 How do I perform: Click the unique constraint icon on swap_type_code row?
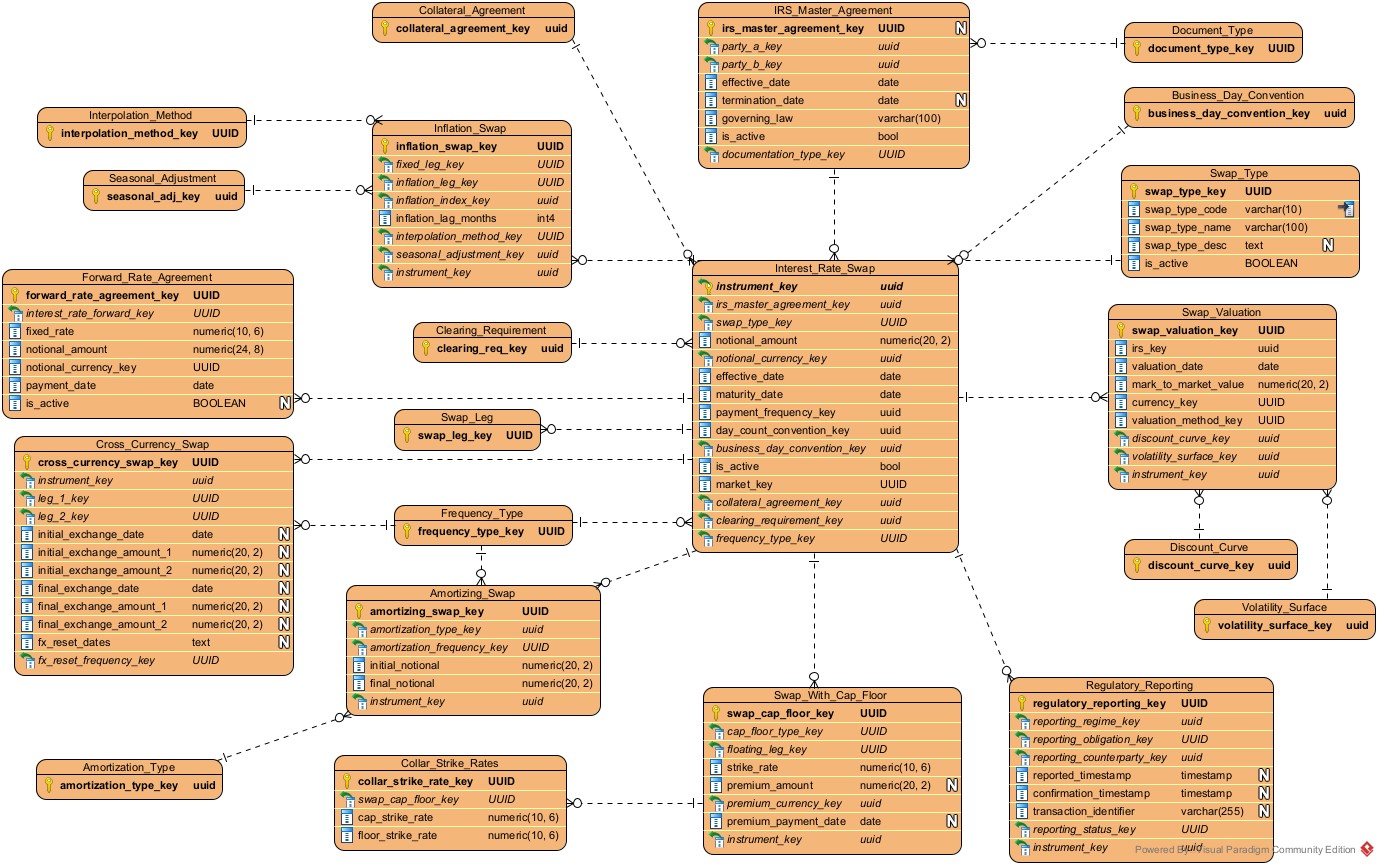click(1346, 210)
